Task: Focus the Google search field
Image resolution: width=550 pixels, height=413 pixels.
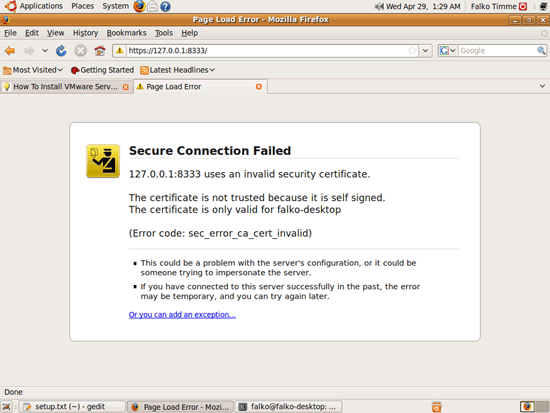Action: click(497, 51)
